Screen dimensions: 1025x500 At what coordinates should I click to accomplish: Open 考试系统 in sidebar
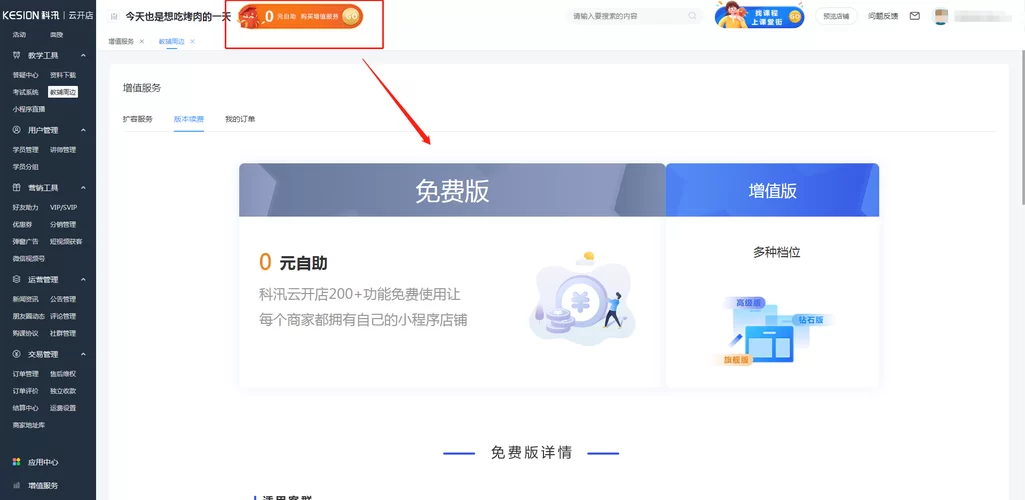click(25, 92)
